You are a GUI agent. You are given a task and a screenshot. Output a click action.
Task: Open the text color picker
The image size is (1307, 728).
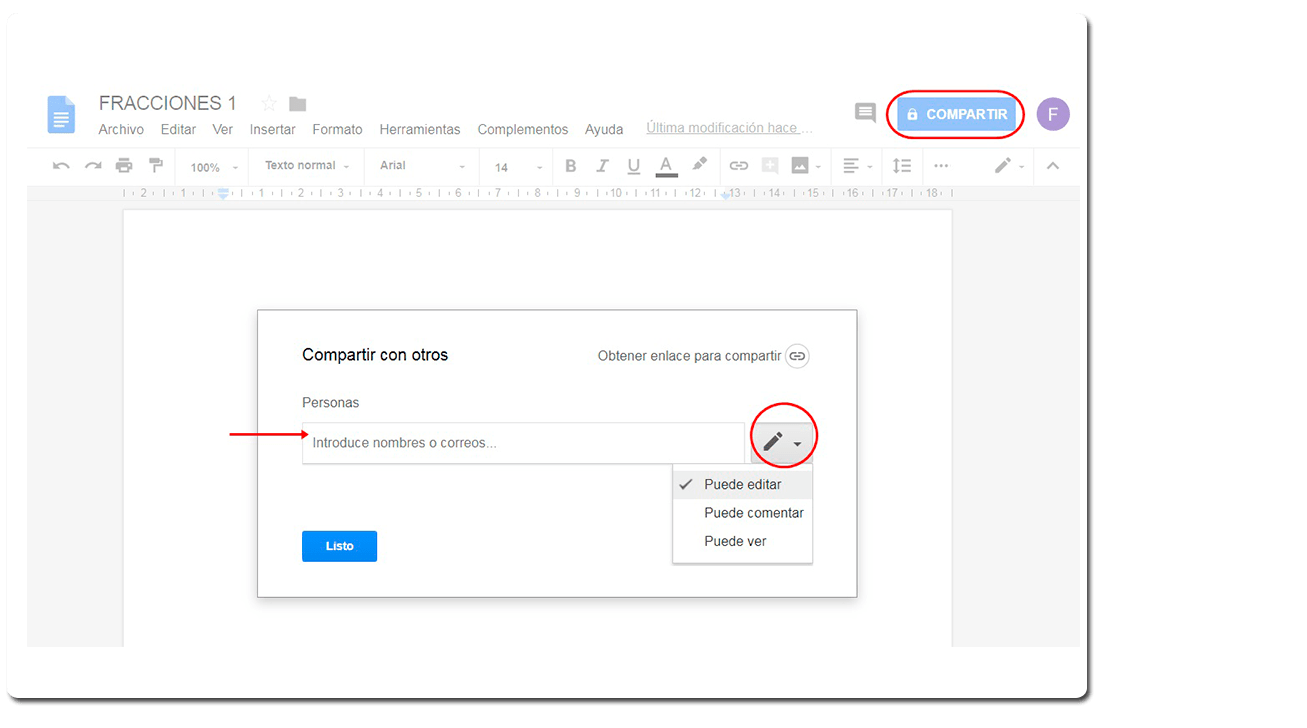[666, 166]
